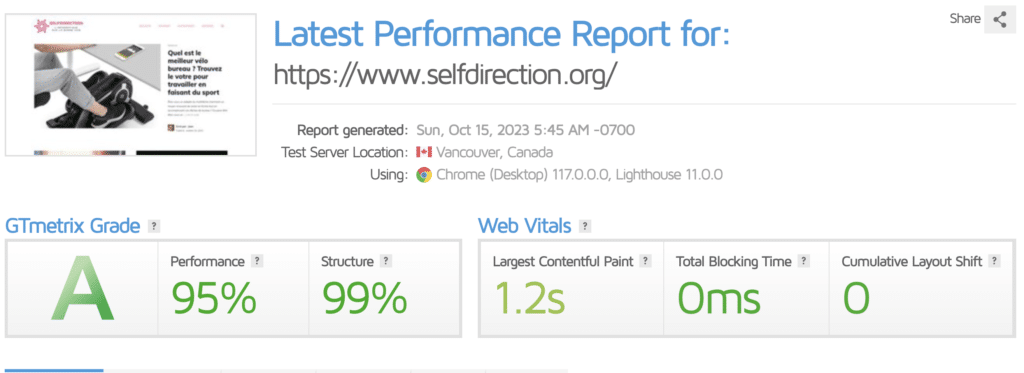This screenshot has height=373, width=1024.
Task: Open help icon beside Performance
Action: point(257,261)
